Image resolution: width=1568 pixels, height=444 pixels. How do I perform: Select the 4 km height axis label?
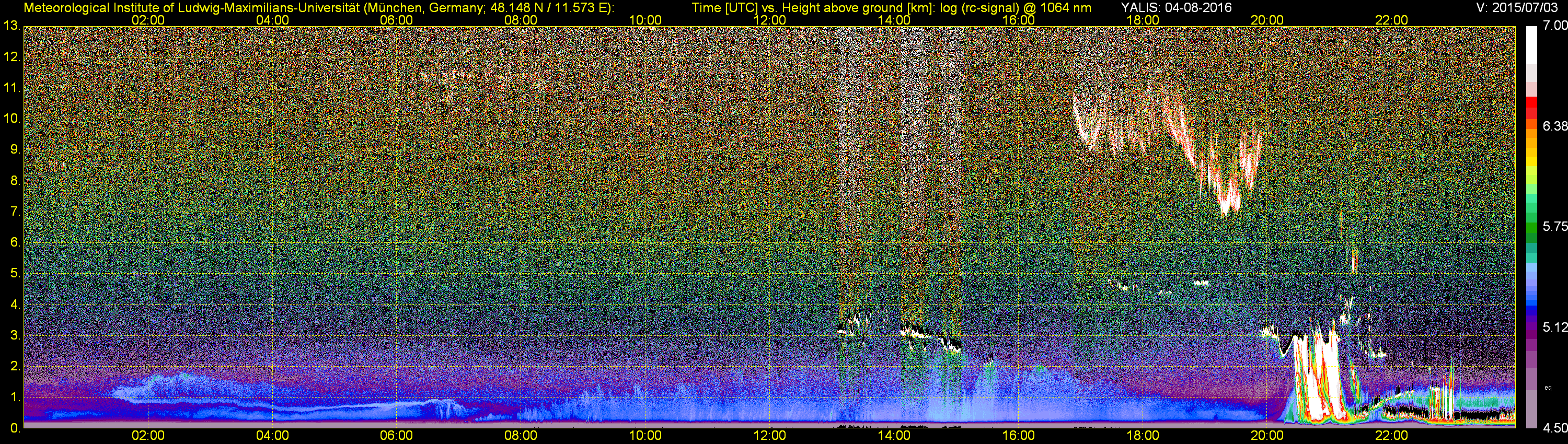tap(15, 305)
